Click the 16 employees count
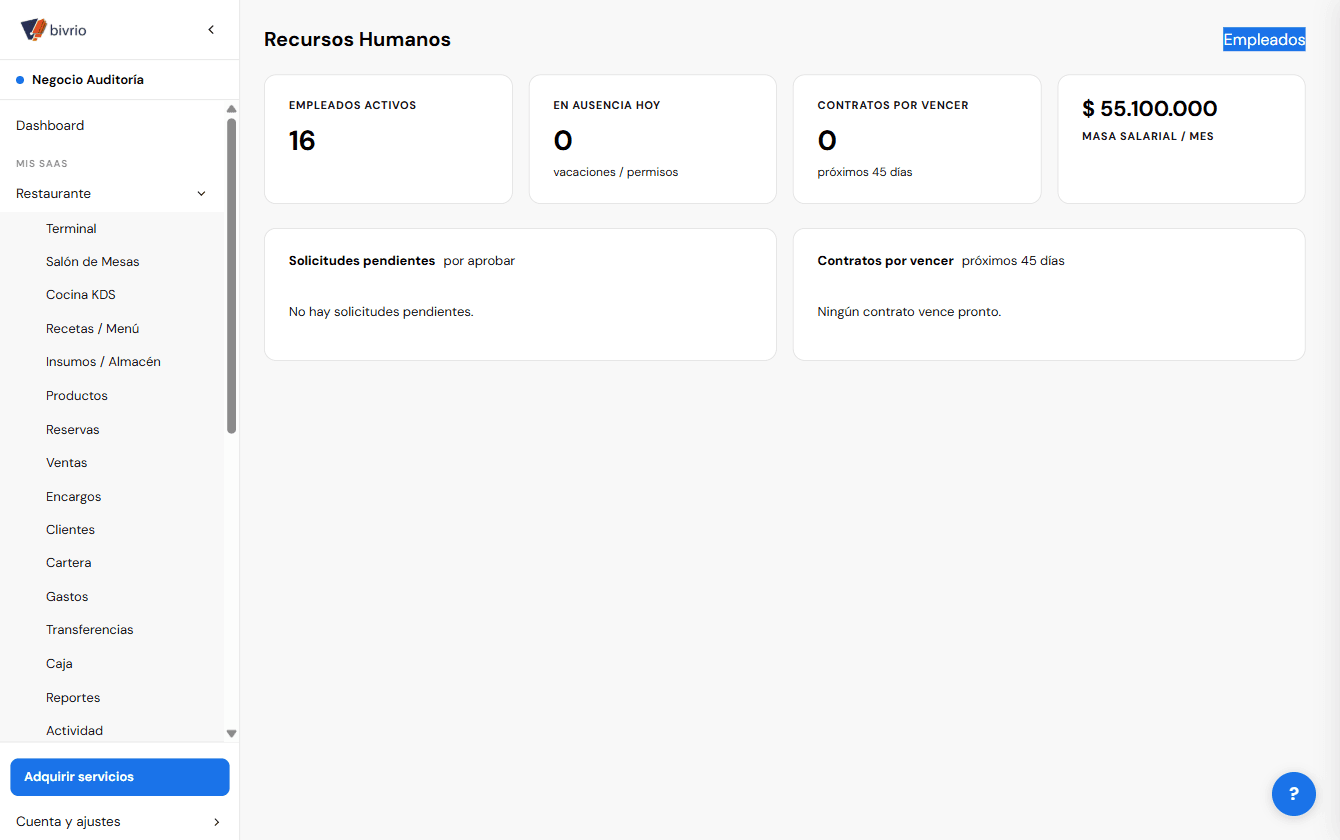 point(302,141)
